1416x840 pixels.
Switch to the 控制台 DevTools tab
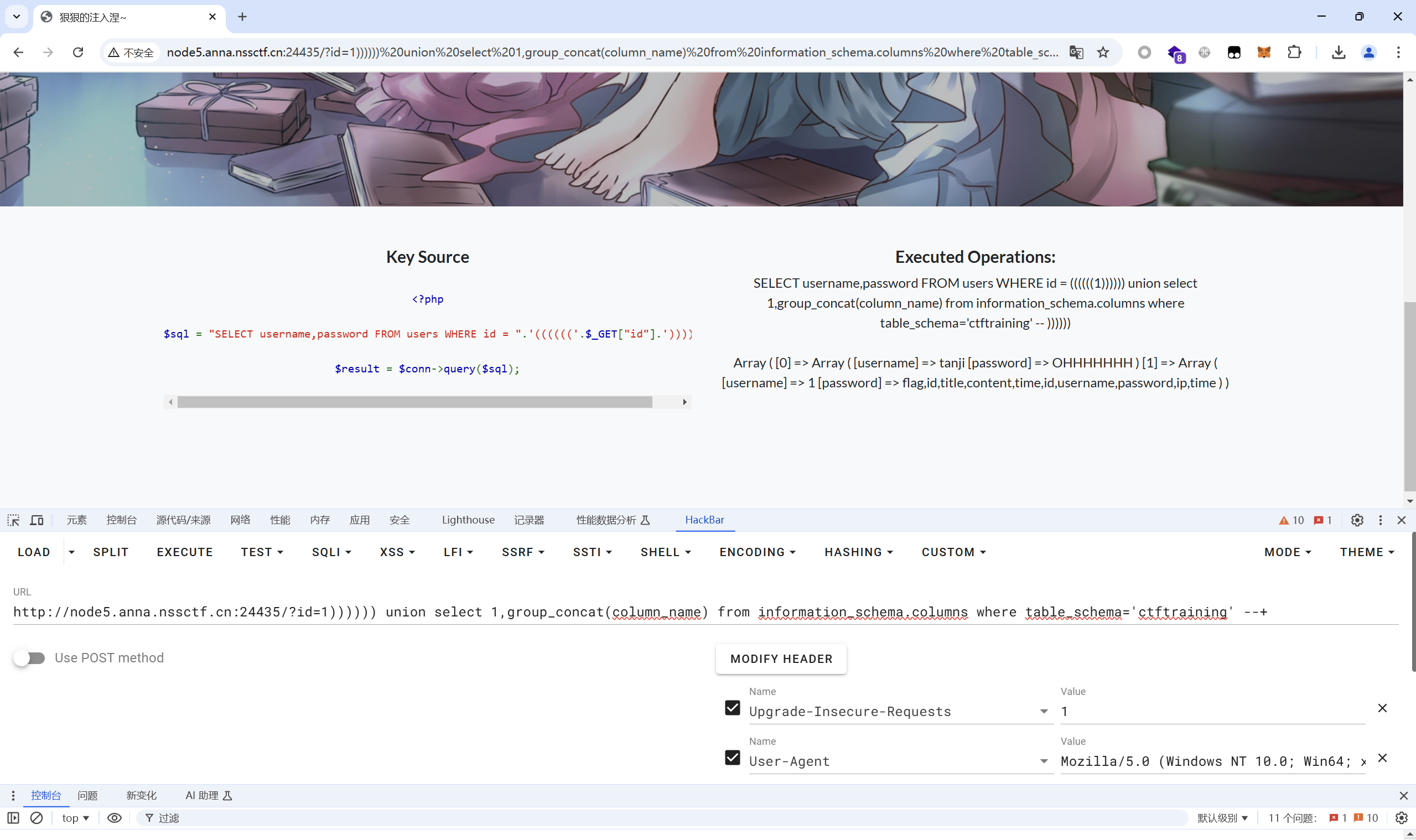point(121,520)
